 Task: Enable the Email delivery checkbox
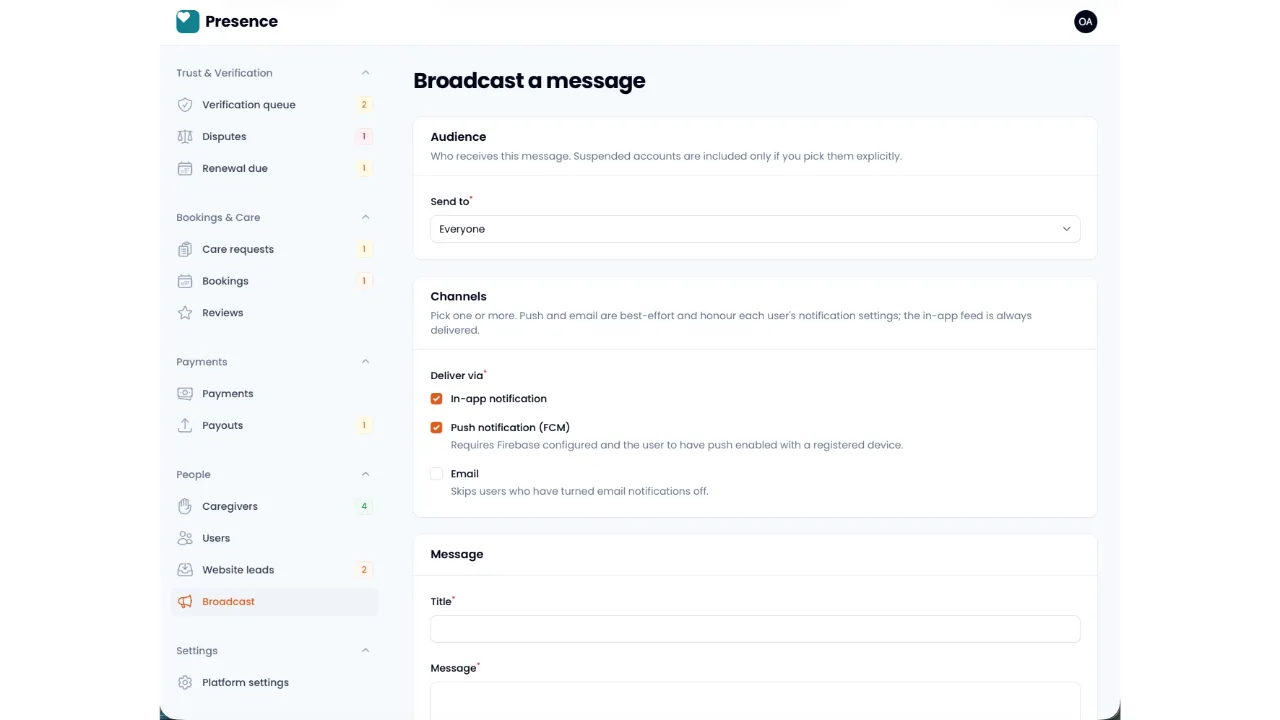click(436, 474)
